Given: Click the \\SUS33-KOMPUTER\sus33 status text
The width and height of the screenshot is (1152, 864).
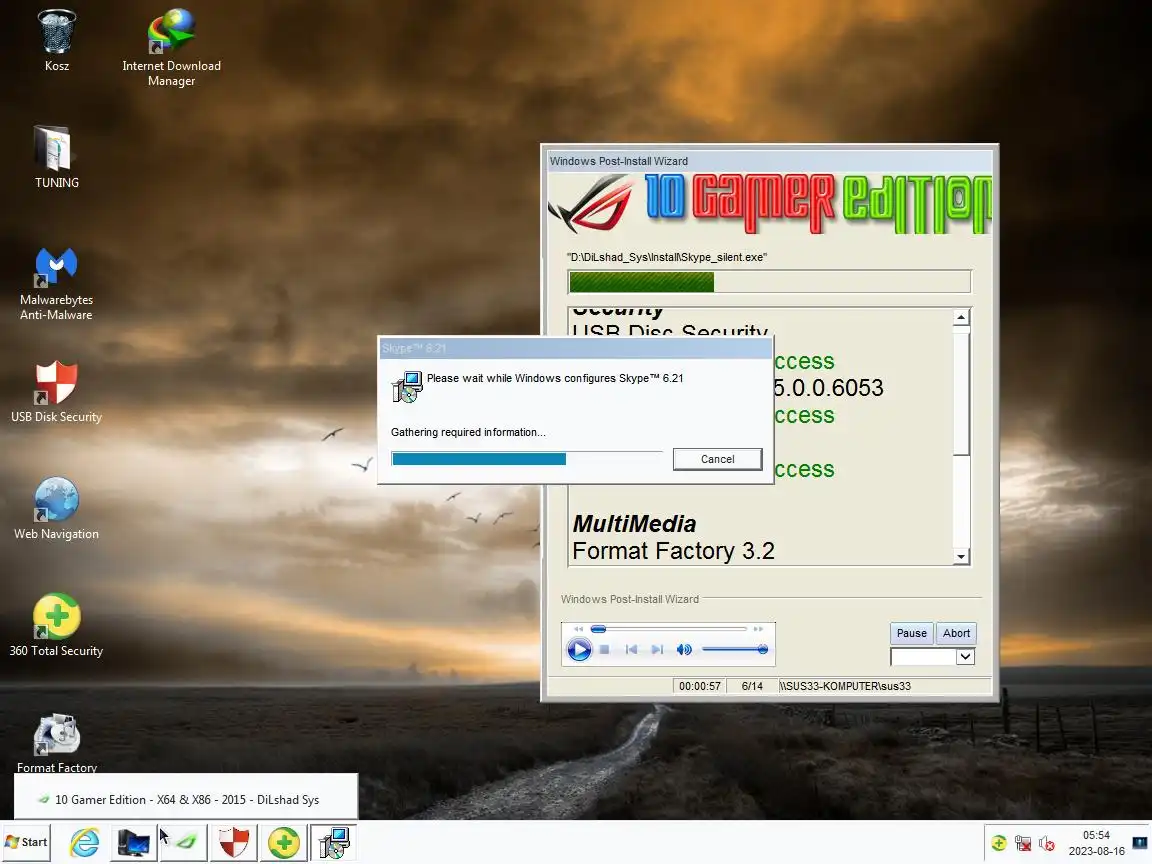Looking at the screenshot, I should point(845,686).
